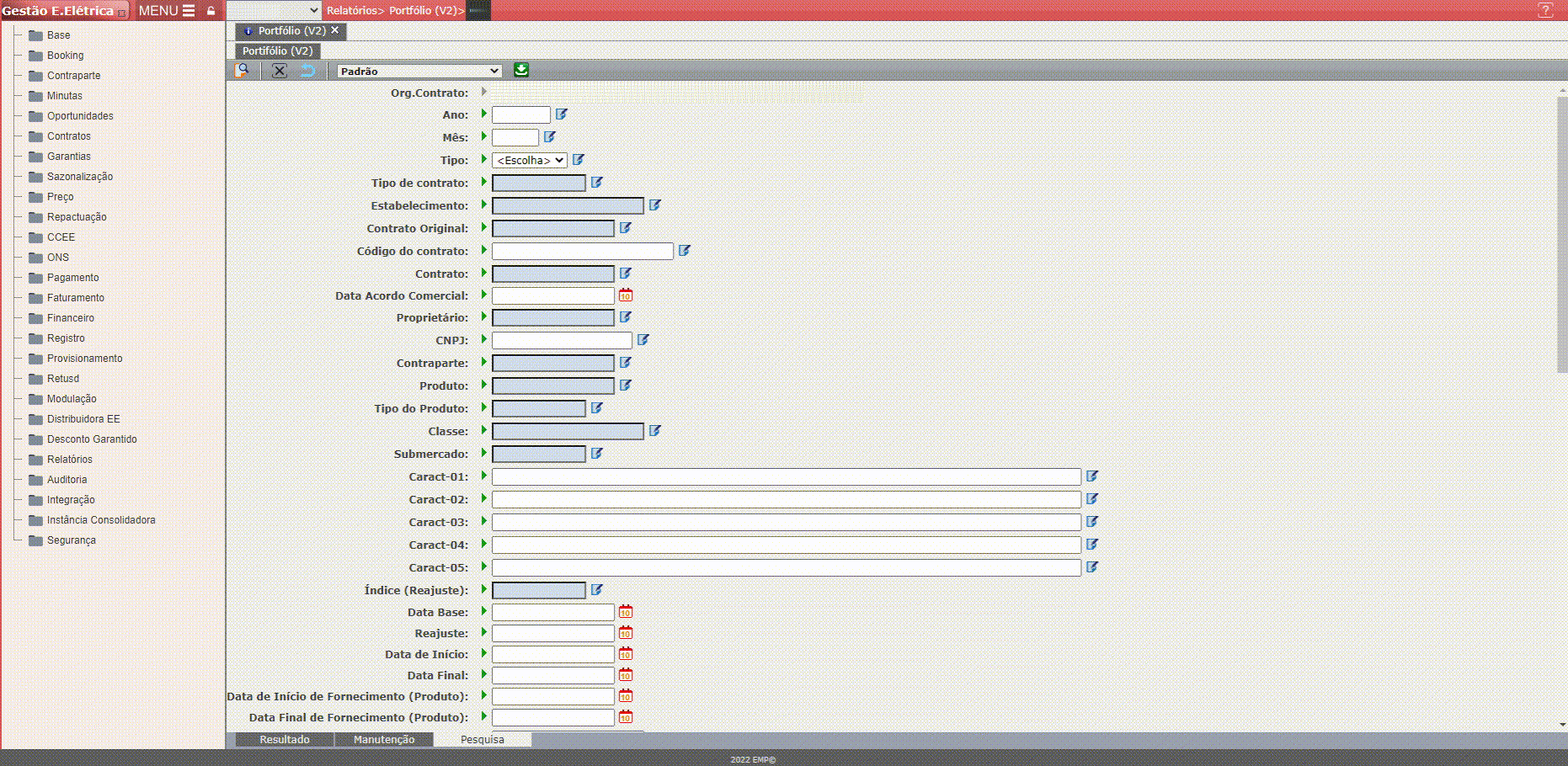
Task: Toggle the padlock icon in header
Action: pos(211,11)
